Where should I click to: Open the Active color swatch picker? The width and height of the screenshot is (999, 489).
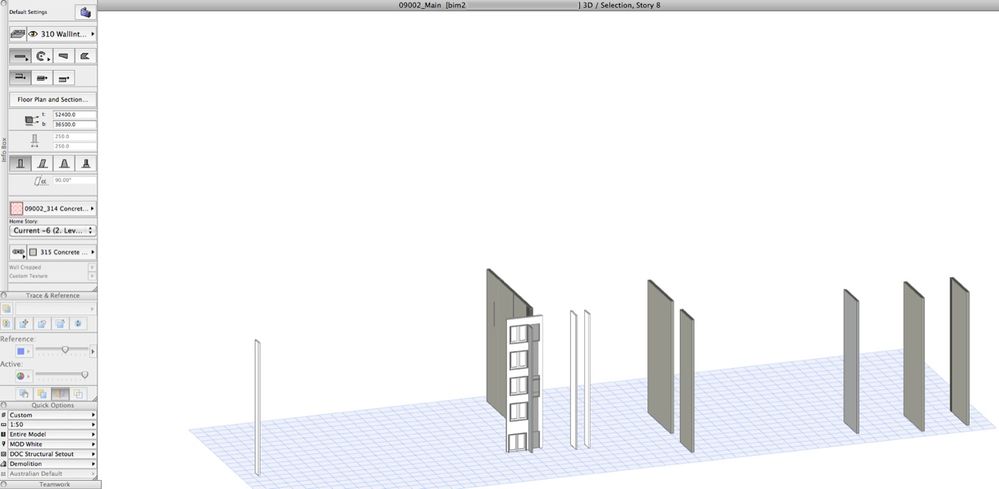click(x=23, y=376)
